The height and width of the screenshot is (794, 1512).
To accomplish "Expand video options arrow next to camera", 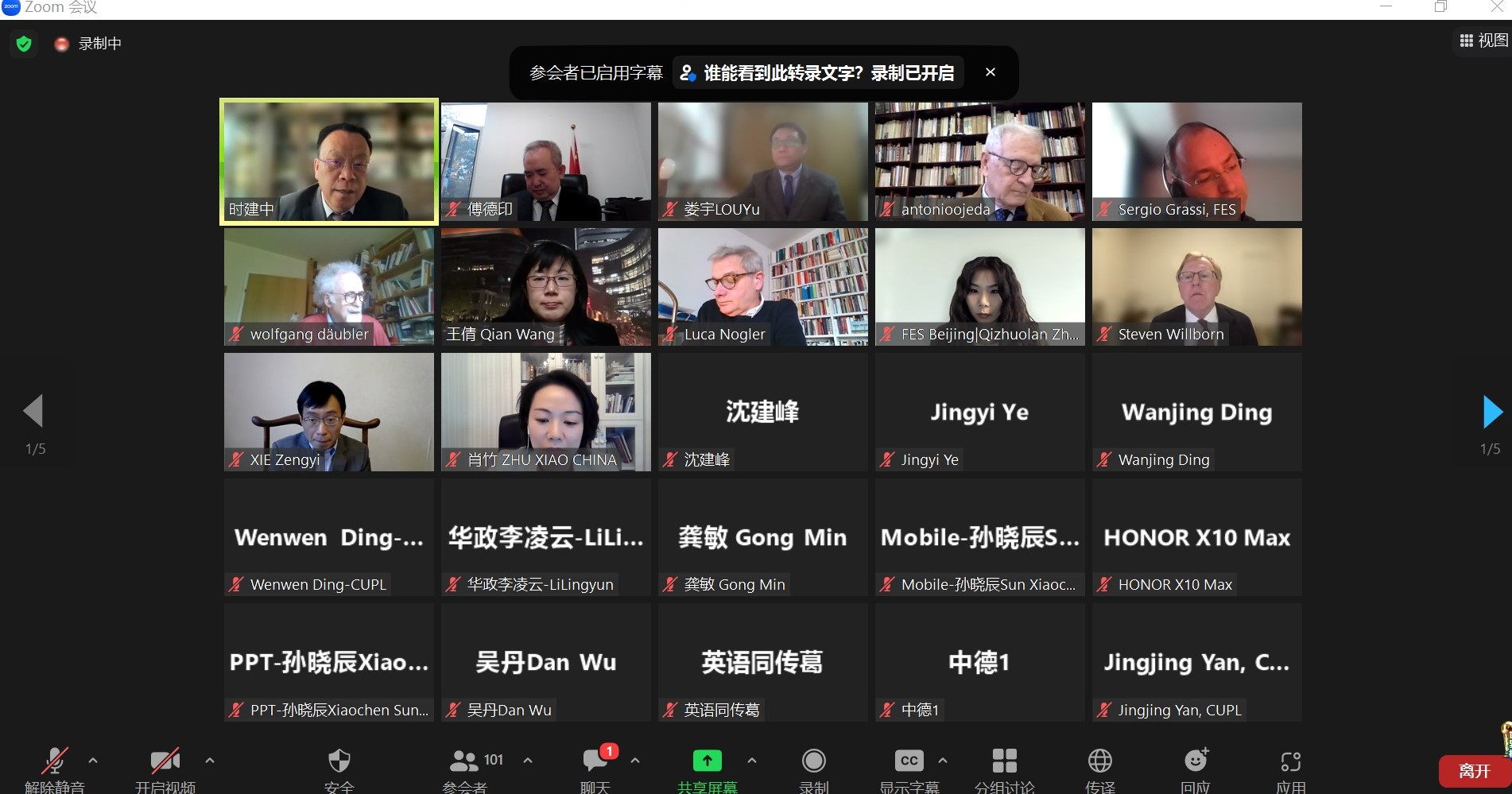I will click(210, 761).
